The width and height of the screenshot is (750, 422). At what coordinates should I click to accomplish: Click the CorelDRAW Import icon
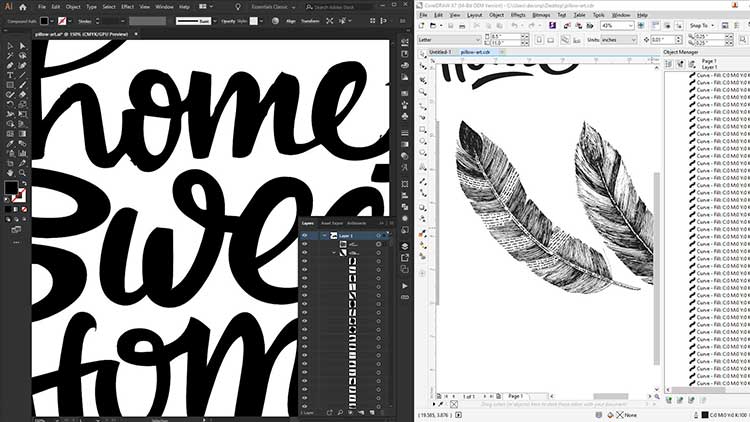tap(567, 25)
